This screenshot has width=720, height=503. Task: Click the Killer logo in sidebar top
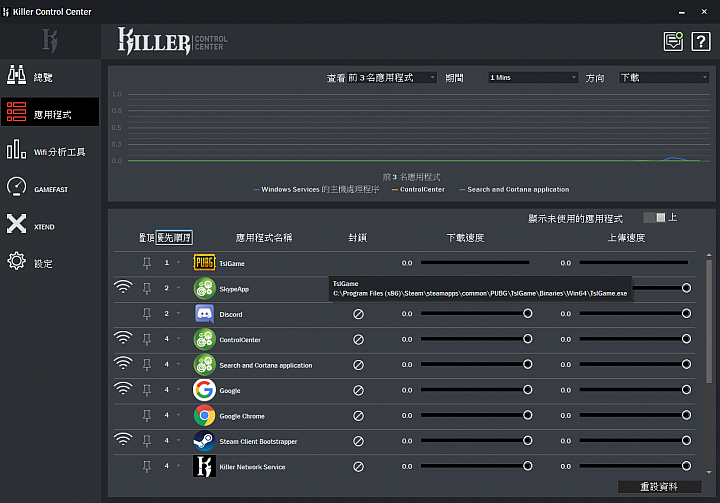point(50,40)
